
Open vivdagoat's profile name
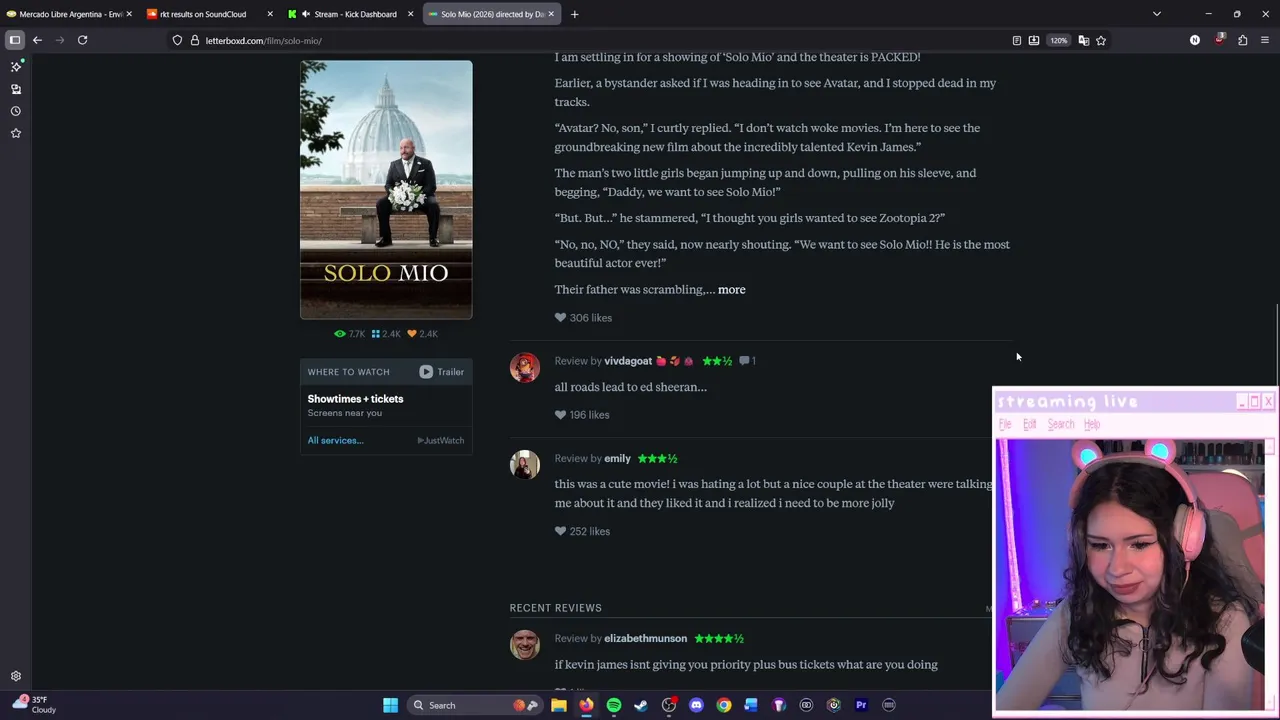[x=627, y=361]
